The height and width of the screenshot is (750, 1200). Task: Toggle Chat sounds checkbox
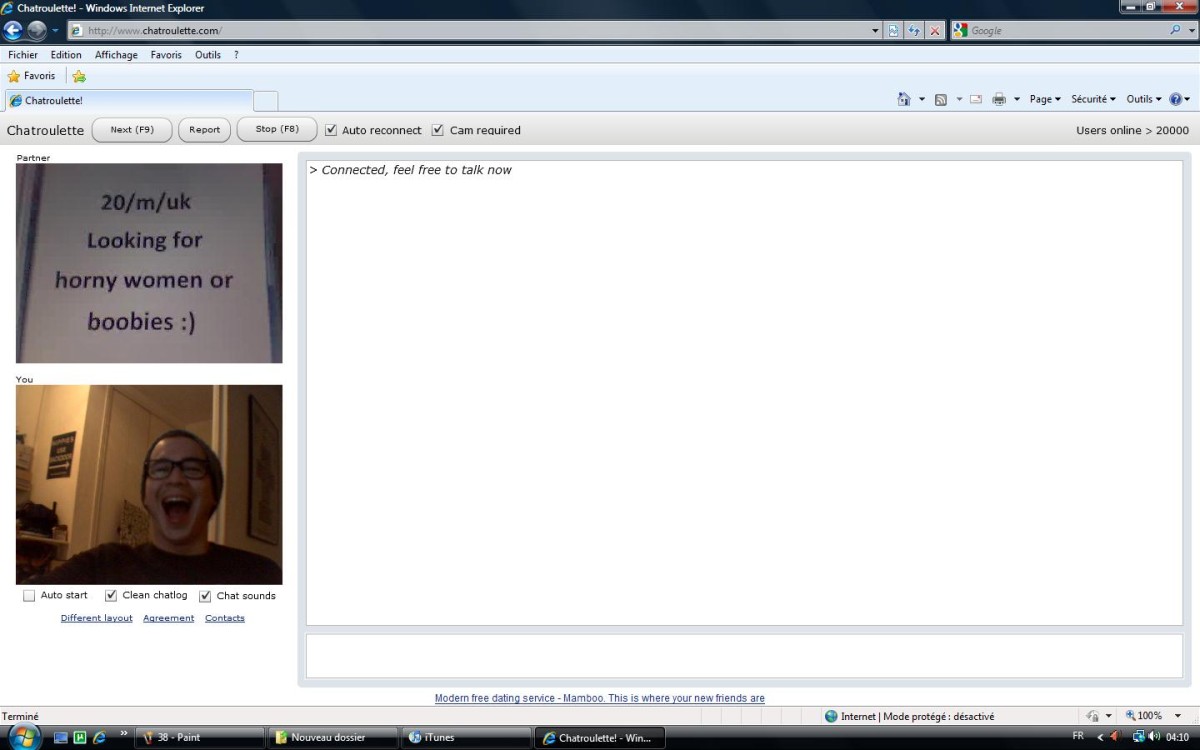pyautogui.click(x=205, y=596)
